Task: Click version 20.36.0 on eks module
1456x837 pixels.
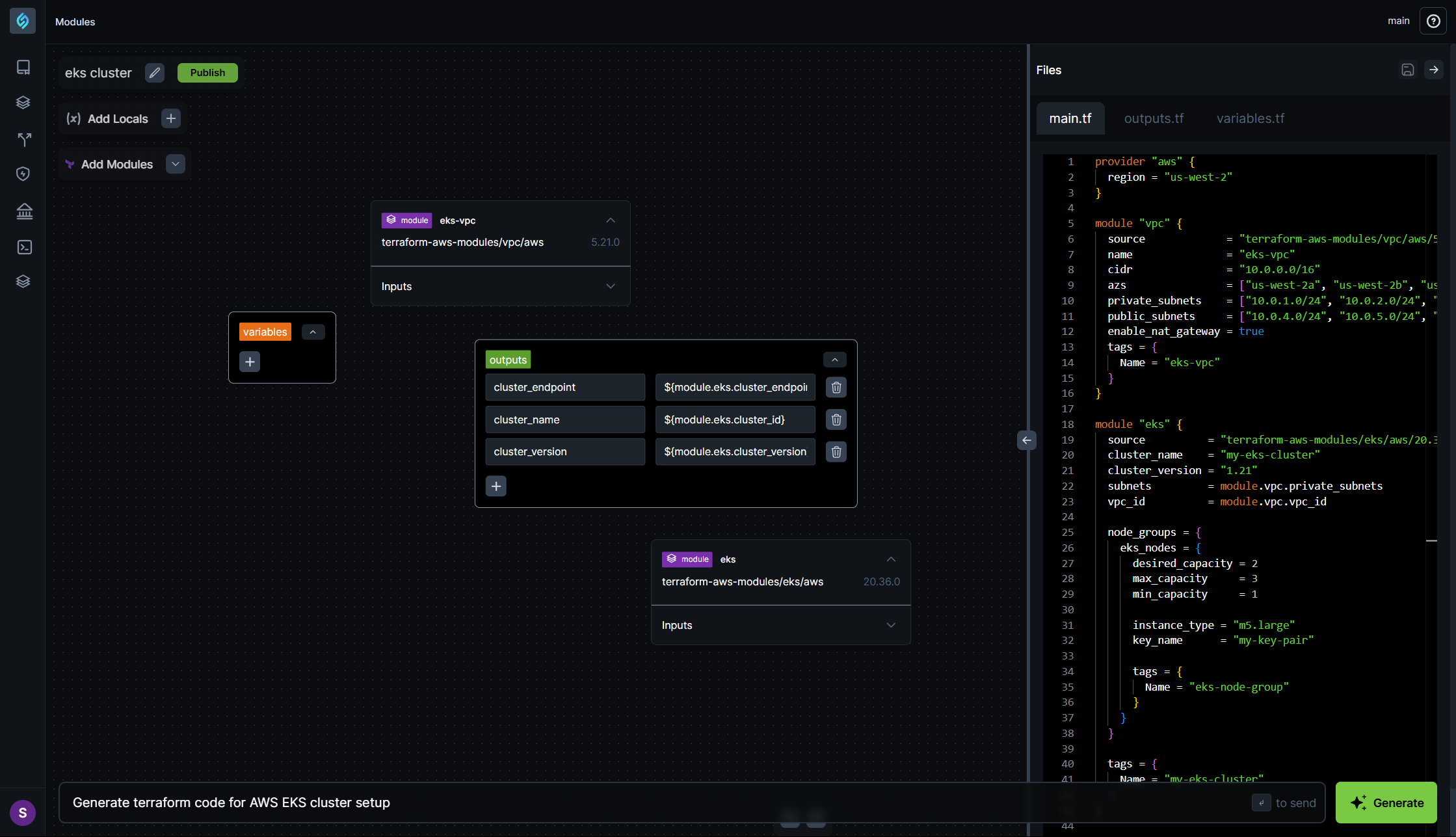Action: 882,581
